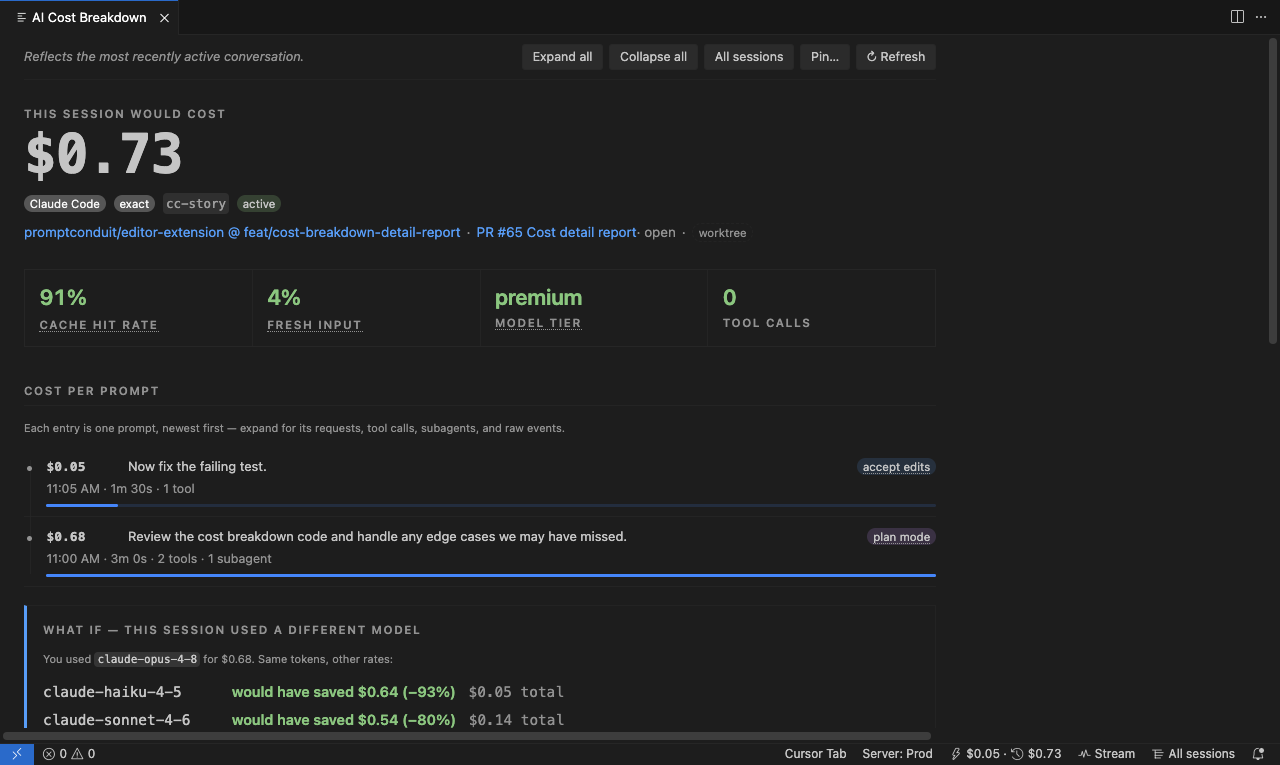
Task: Click '11:05 AM · 1m 30s · 1 tool' details
Action: (x=120, y=489)
